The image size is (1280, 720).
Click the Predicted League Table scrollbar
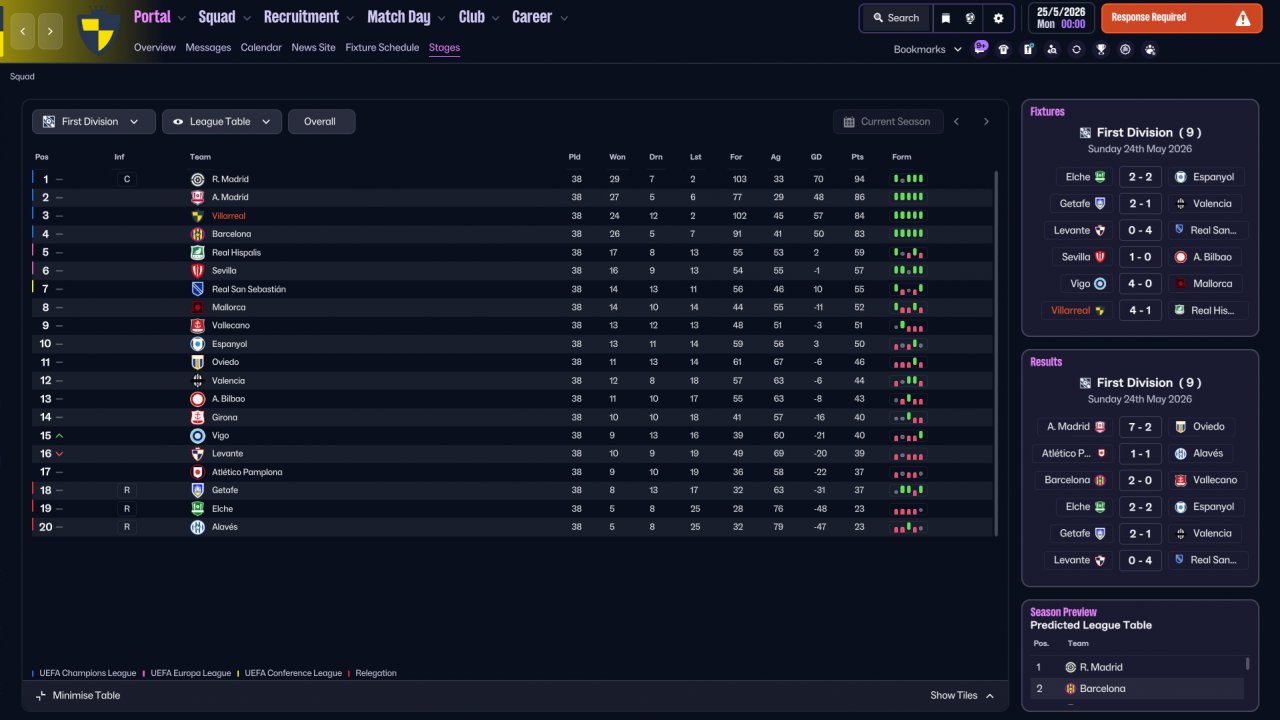point(1248,664)
